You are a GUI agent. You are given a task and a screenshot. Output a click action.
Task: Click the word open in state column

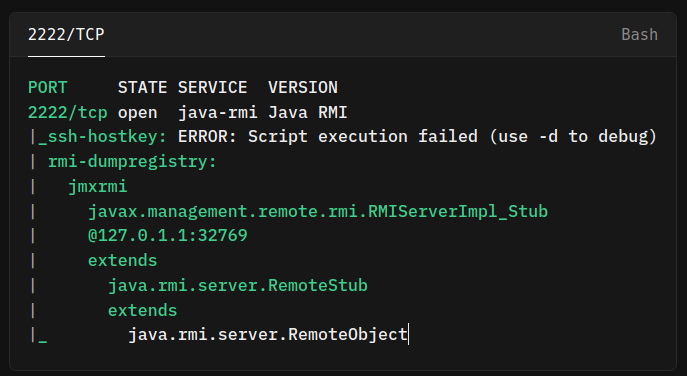coord(138,113)
